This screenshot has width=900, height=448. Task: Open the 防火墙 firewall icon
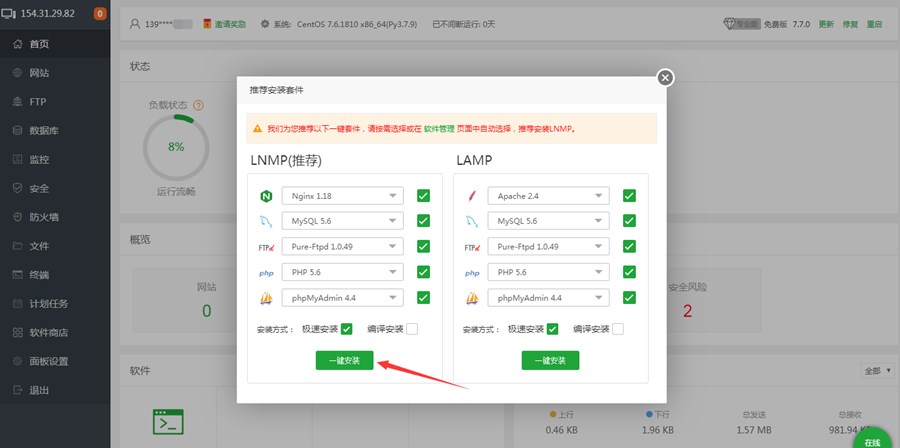(17, 217)
